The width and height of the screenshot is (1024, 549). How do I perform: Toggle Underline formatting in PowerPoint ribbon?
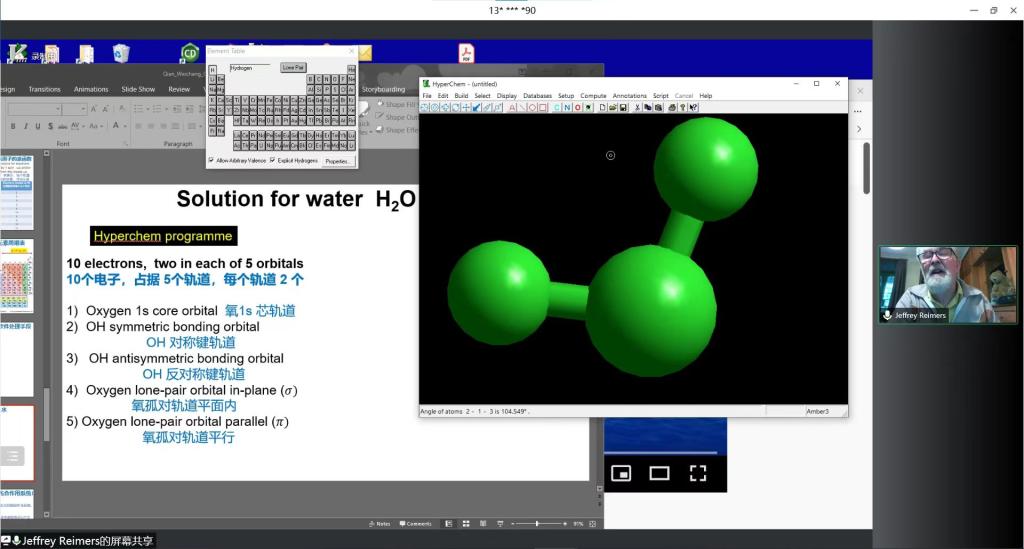(38, 126)
